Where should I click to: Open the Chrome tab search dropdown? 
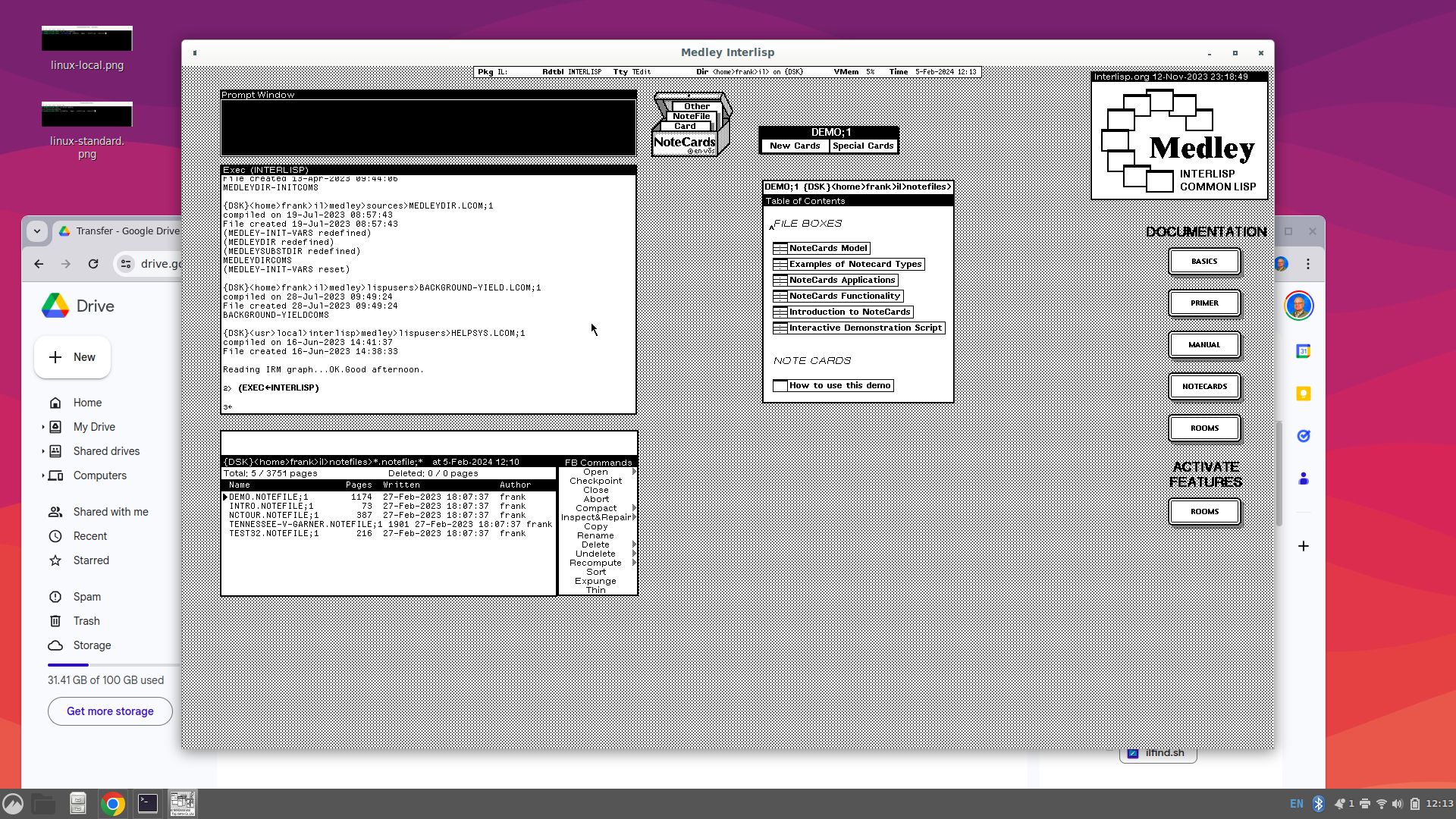point(36,231)
